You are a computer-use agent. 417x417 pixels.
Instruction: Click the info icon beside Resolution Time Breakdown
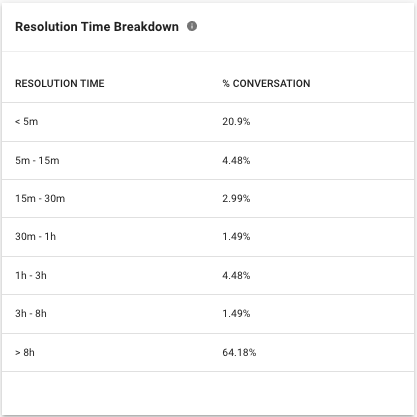[x=192, y=26]
